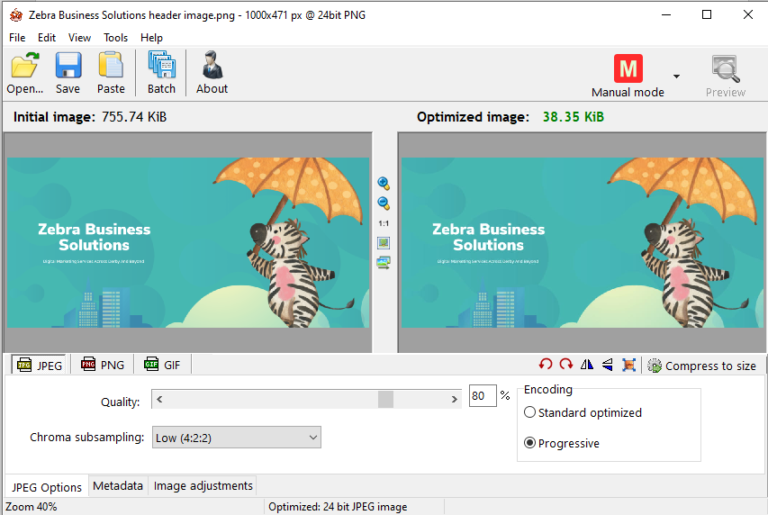
Task: Select Standard optimized encoding
Action: coord(530,412)
